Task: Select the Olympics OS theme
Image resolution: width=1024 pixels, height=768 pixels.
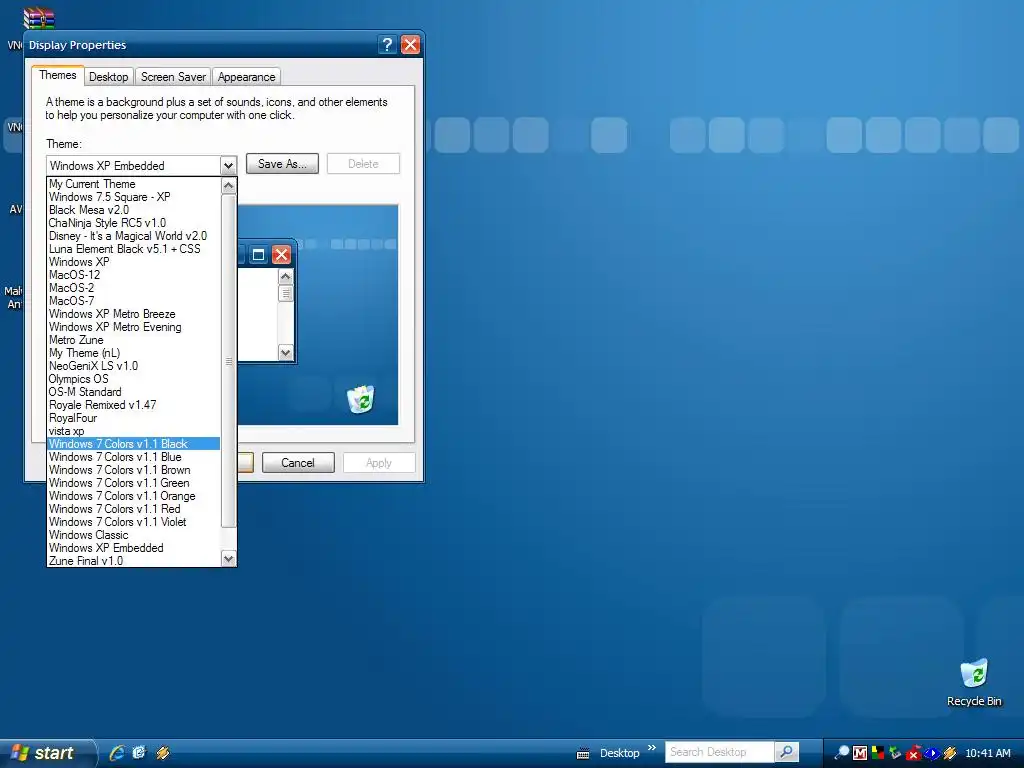Action: pyautogui.click(x=134, y=379)
